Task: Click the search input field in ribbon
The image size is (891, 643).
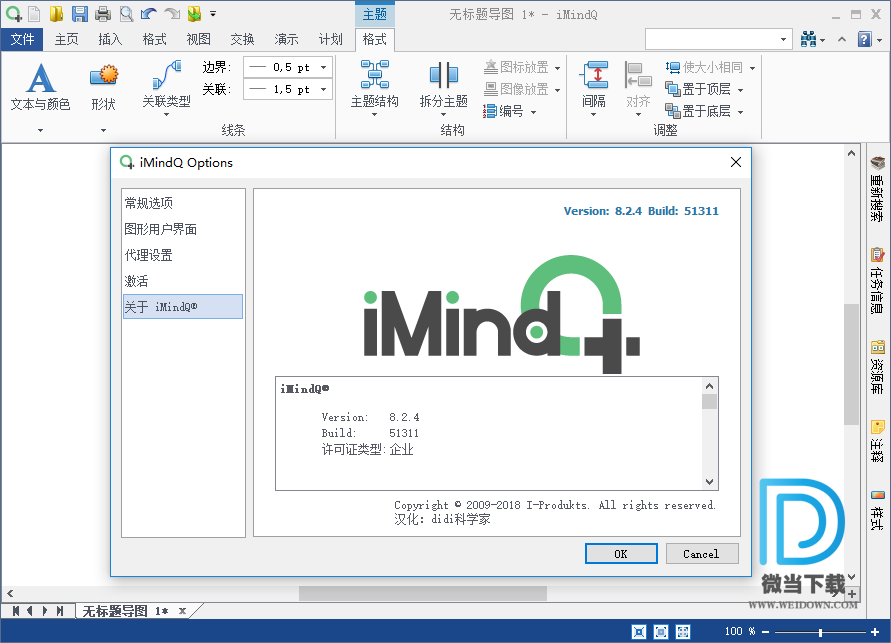Action: 711,39
